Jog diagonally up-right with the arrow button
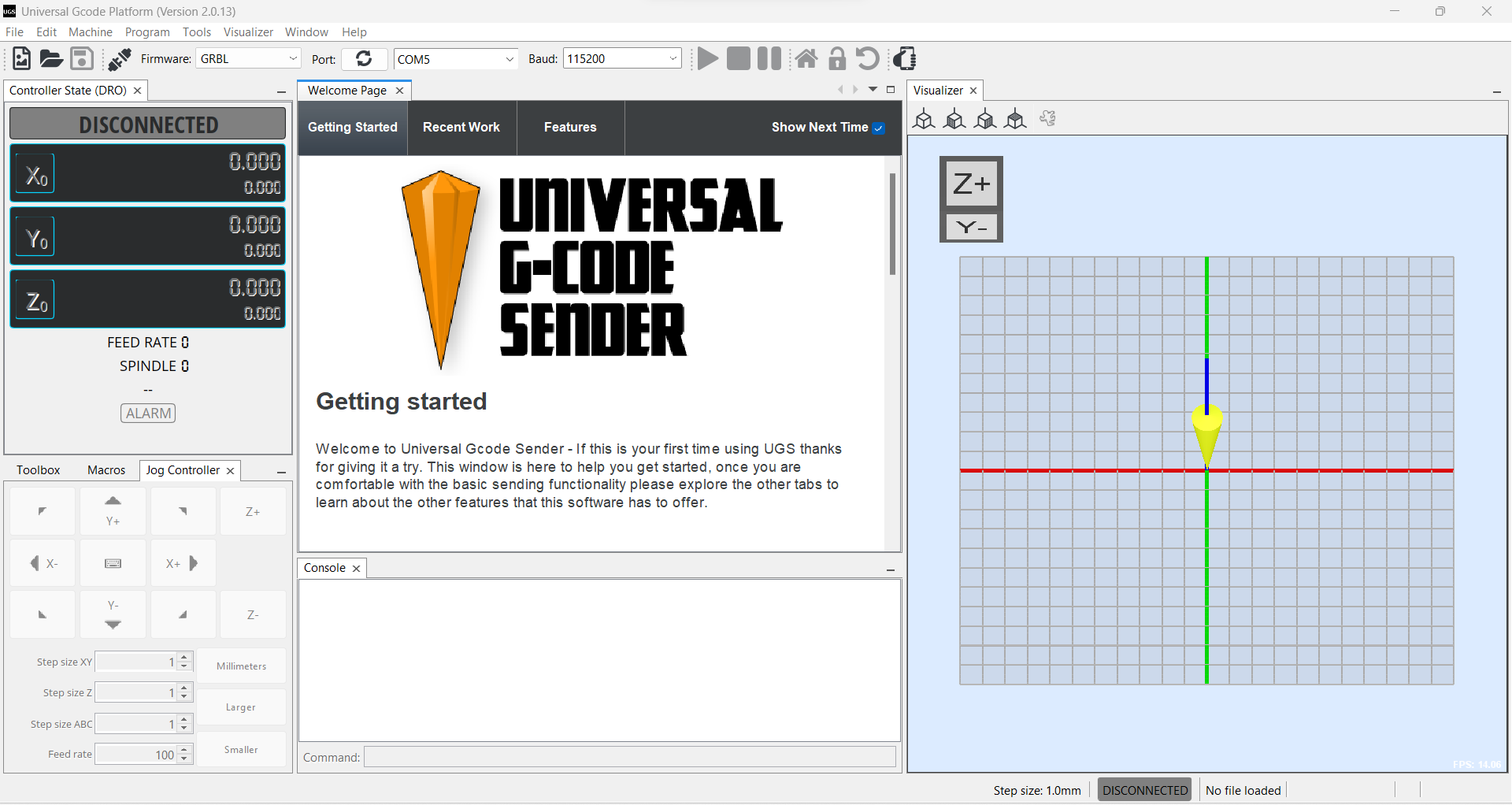Image resolution: width=1512 pixels, height=805 pixels. (183, 511)
